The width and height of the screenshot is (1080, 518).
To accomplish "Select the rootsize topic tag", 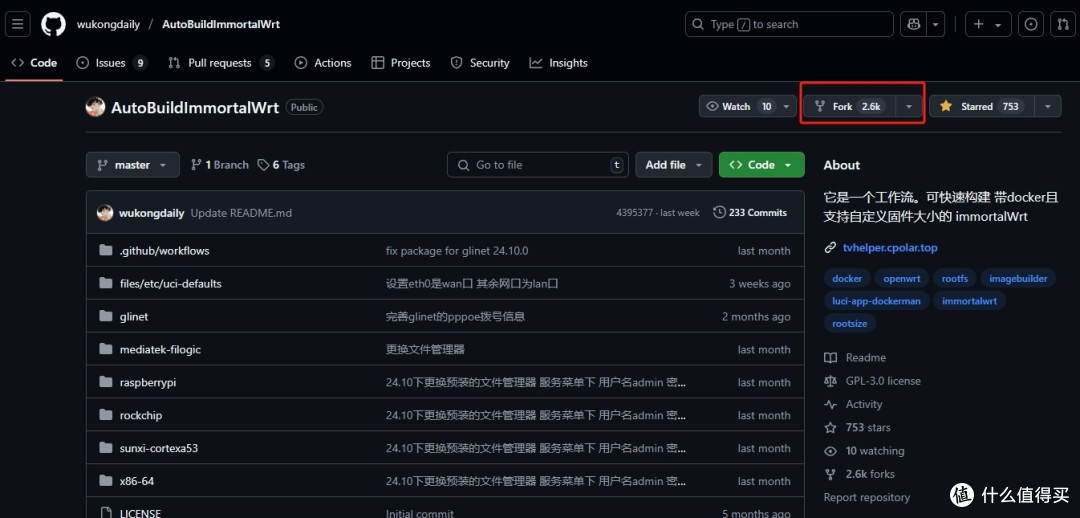I will pyautogui.click(x=849, y=322).
